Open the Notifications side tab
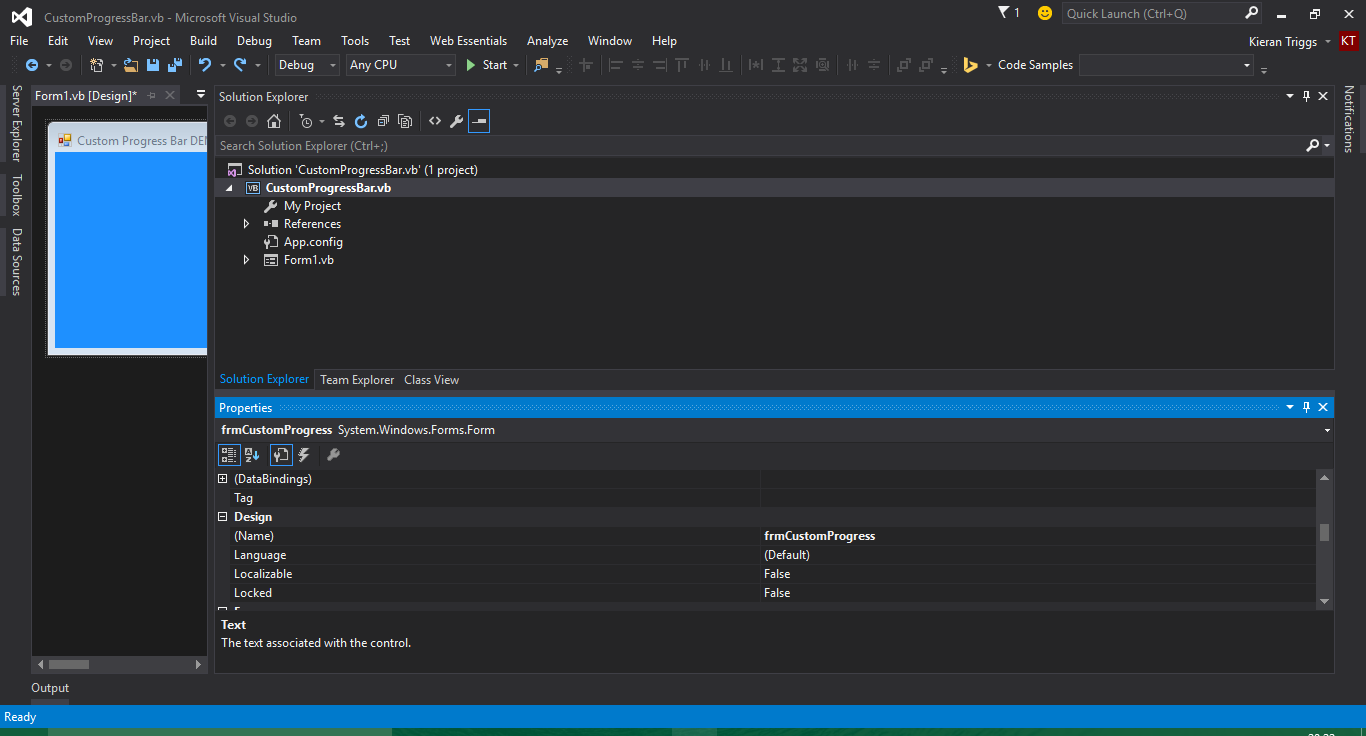This screenshot has width=1366, height=736. [1348, 119]
